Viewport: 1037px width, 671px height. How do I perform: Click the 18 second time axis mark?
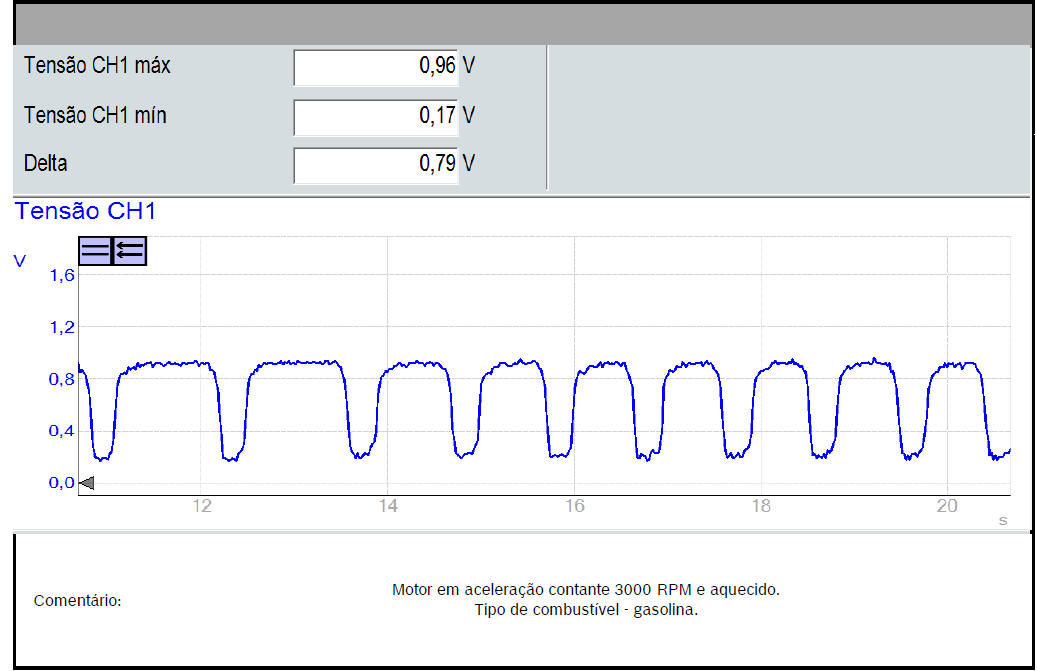(761, 507)
